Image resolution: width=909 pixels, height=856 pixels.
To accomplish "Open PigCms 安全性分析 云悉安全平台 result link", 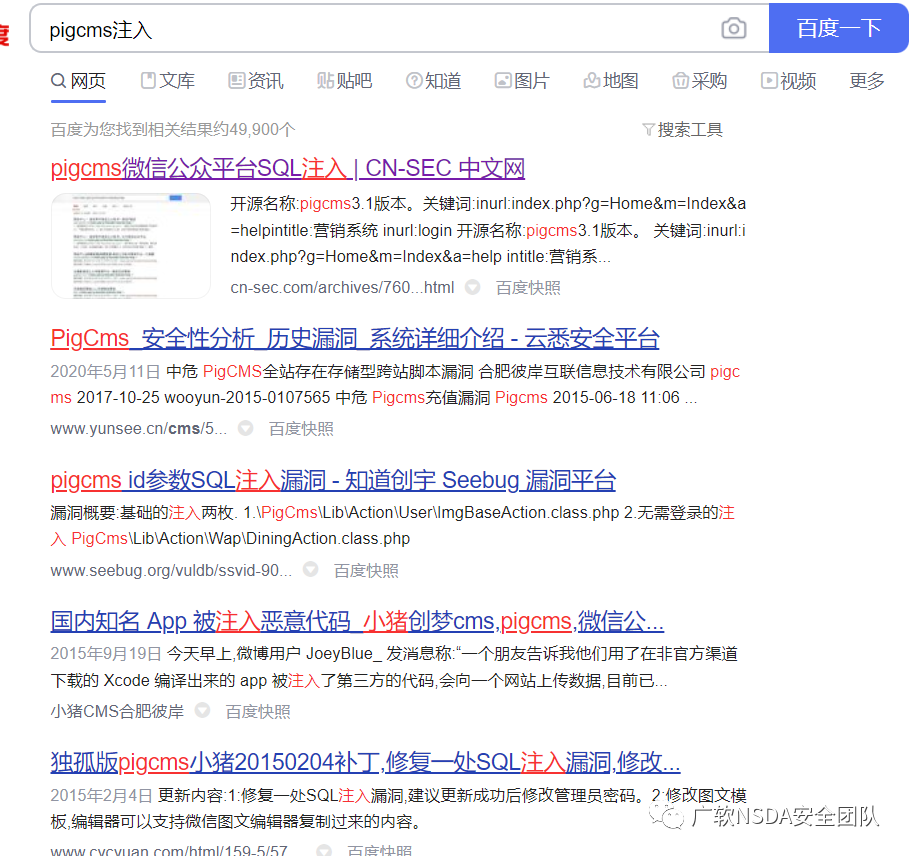I will click(x=355, y=339).
